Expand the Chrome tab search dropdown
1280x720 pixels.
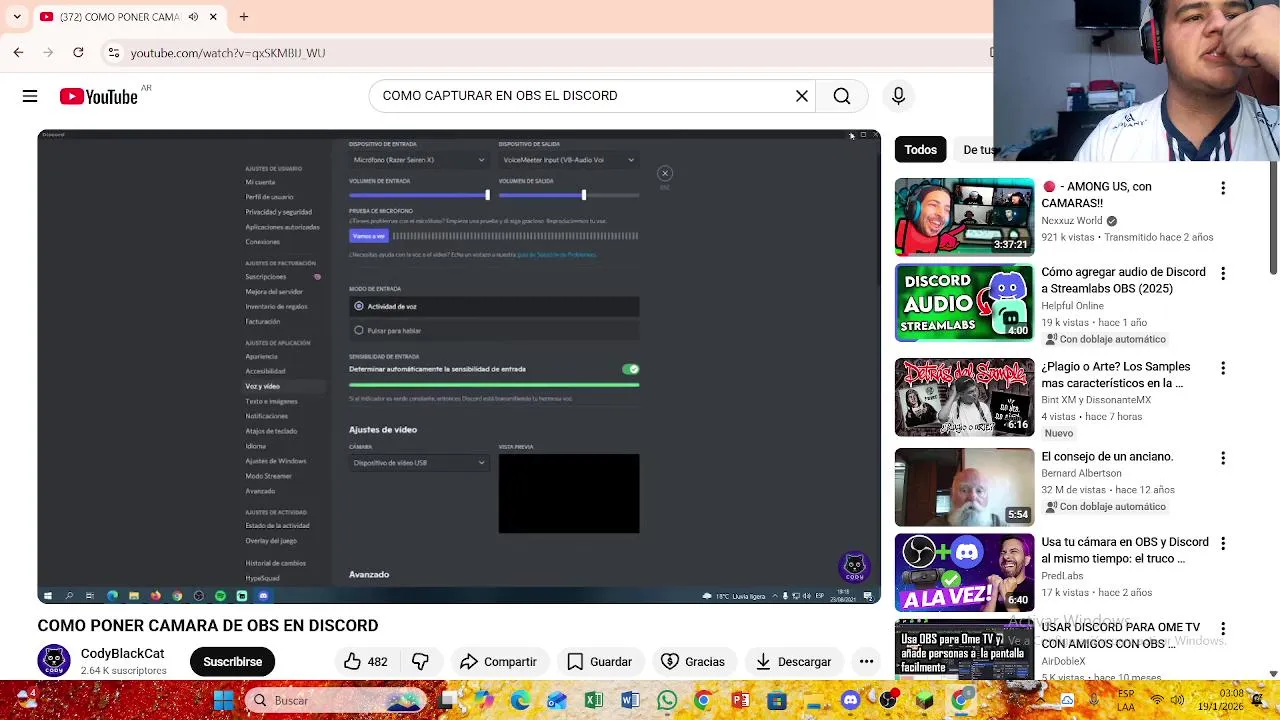point(17,17)
